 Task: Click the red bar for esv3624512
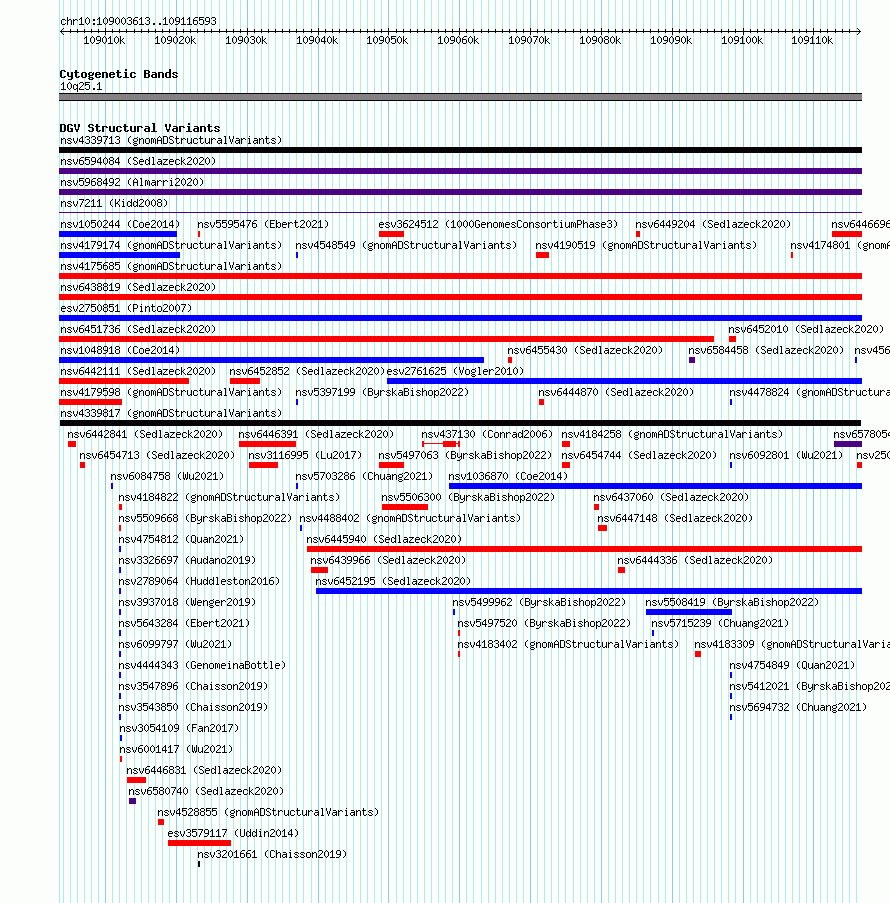[391, 234]
